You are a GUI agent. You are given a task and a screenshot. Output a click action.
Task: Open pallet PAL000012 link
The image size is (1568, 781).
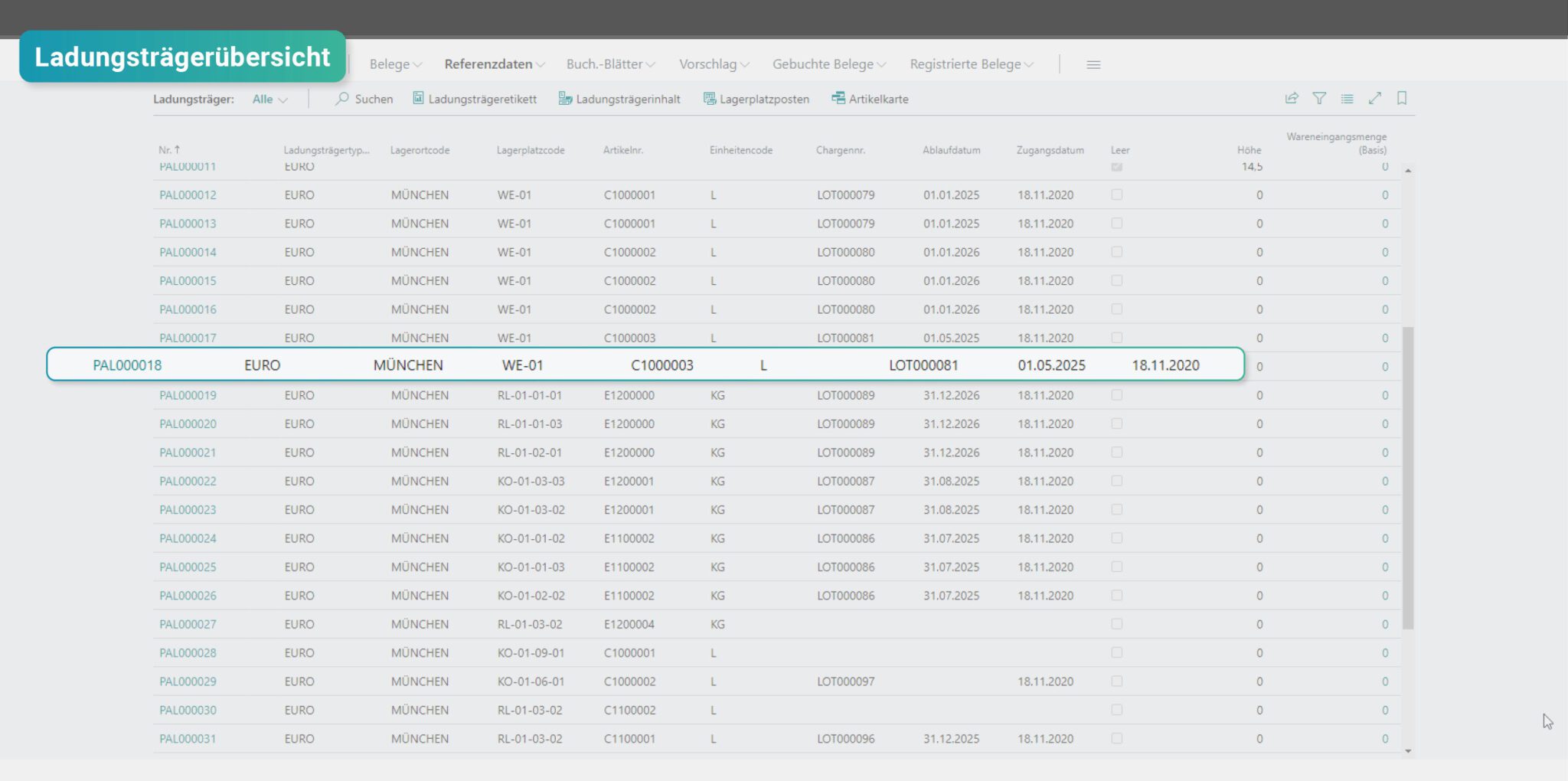pos(188,194)
